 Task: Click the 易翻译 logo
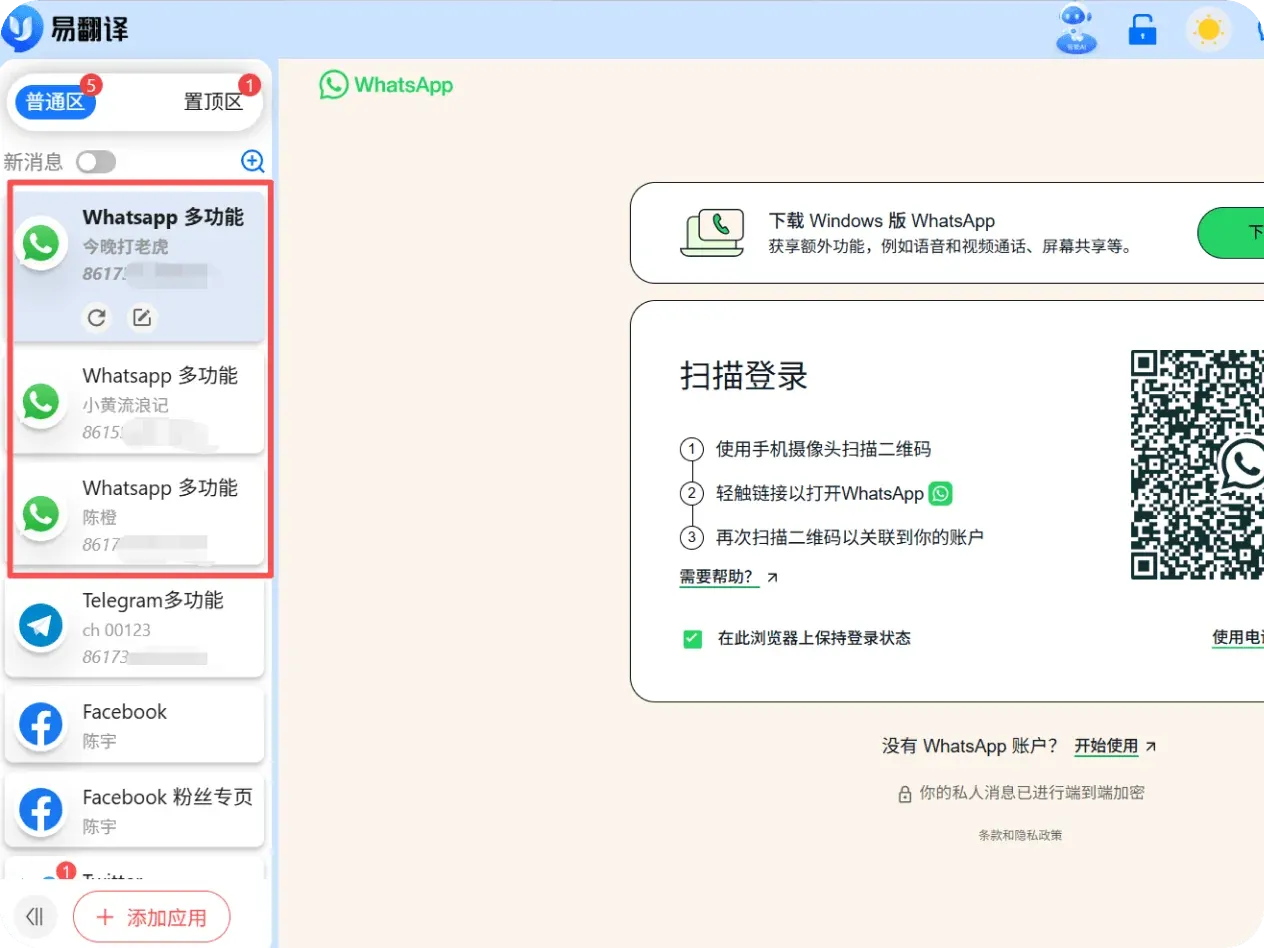66,30
